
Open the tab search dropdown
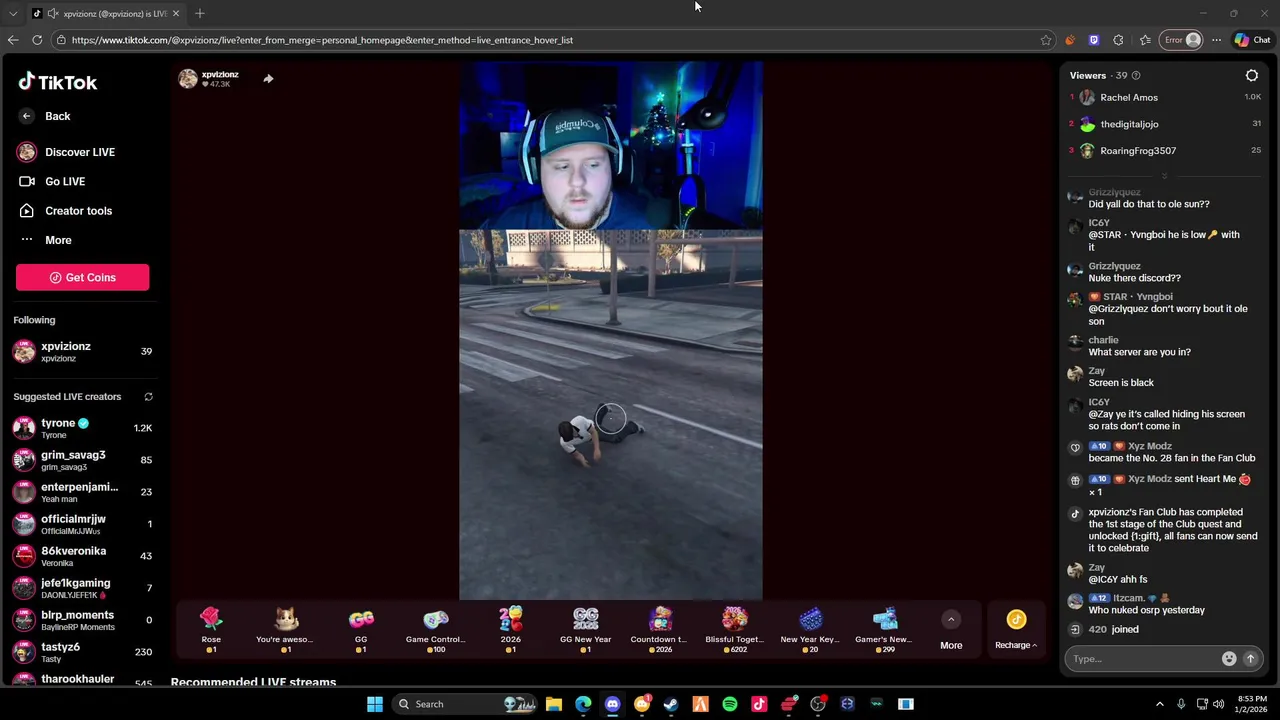[x=12, y=13]
